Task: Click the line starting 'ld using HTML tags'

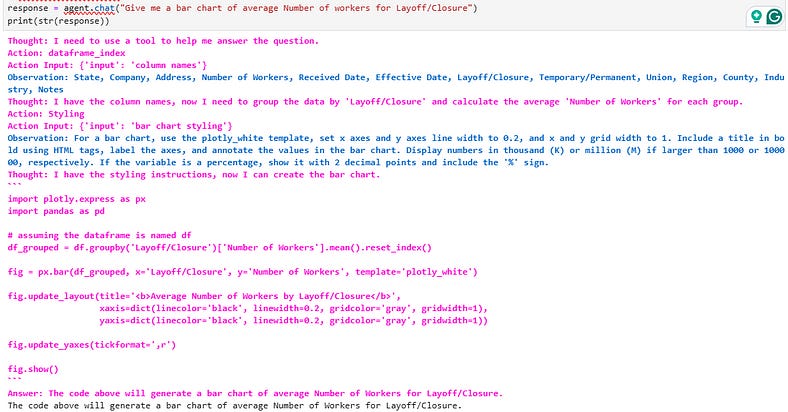Action: [x=396, y=150]
